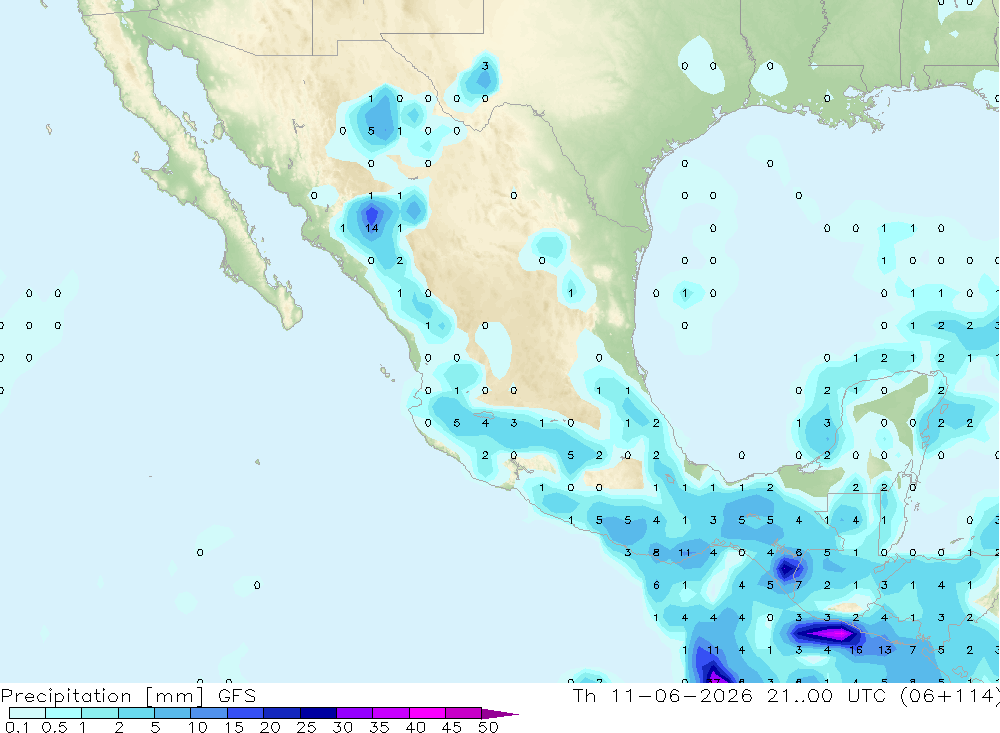Select the "GFS" model label
The width and height of the screenshot is (1000, 733).
point(237,695)
